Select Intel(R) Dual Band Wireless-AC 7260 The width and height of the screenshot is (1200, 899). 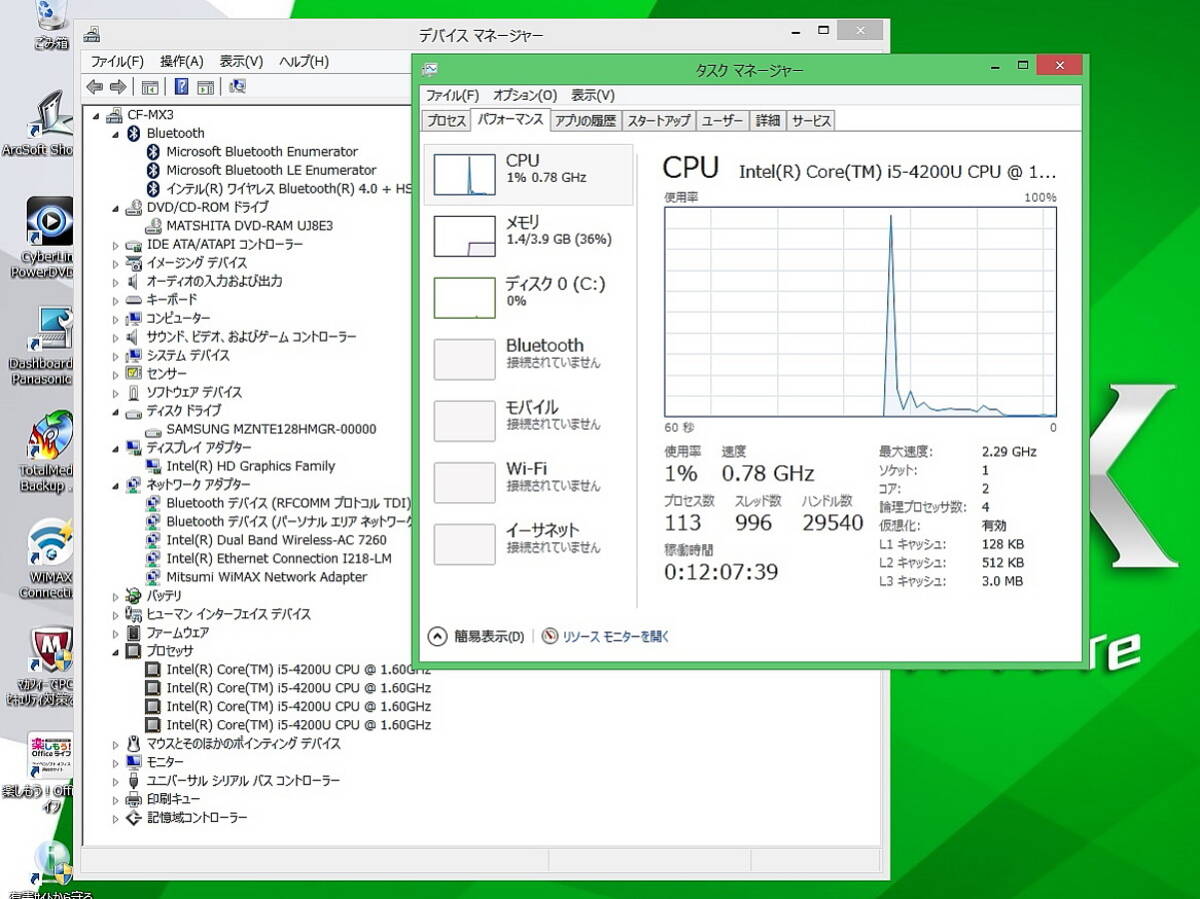coord(276,540)
